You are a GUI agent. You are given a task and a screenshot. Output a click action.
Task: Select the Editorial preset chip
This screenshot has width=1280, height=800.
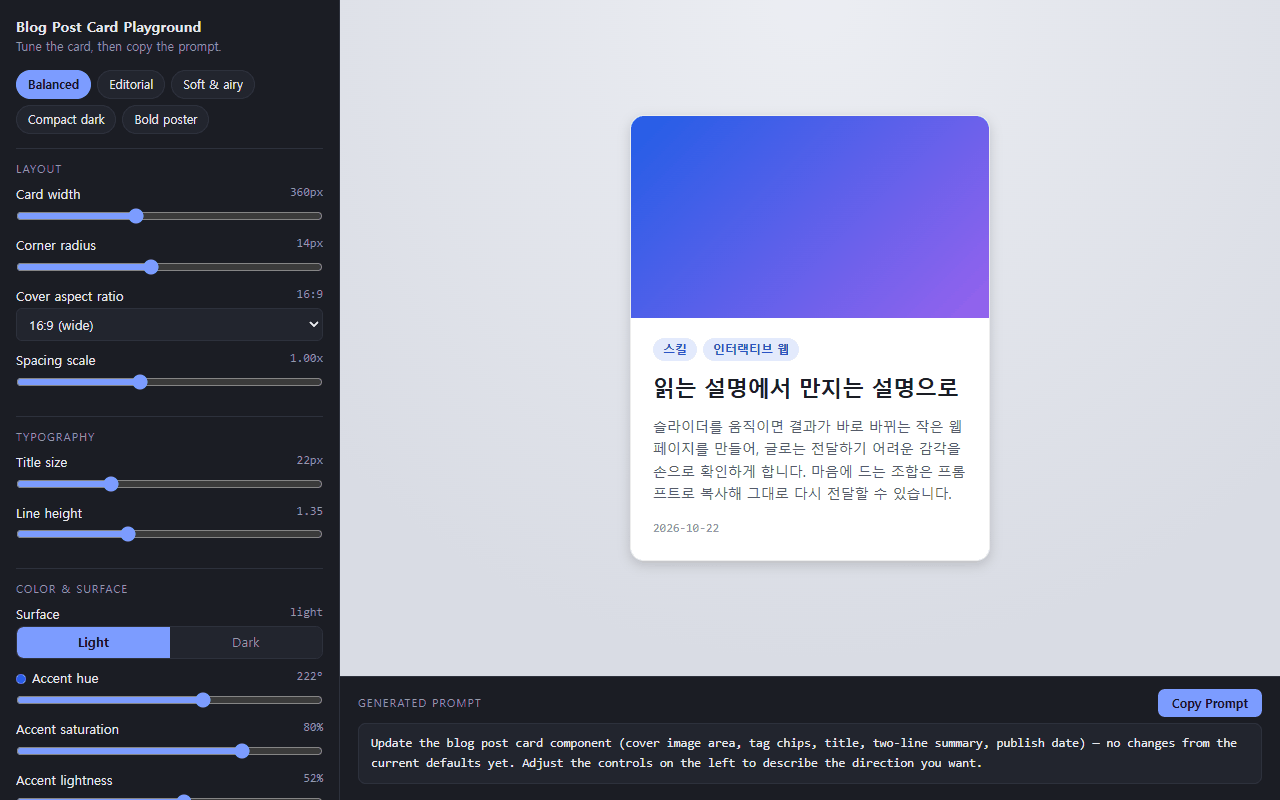tap(131, 85)
